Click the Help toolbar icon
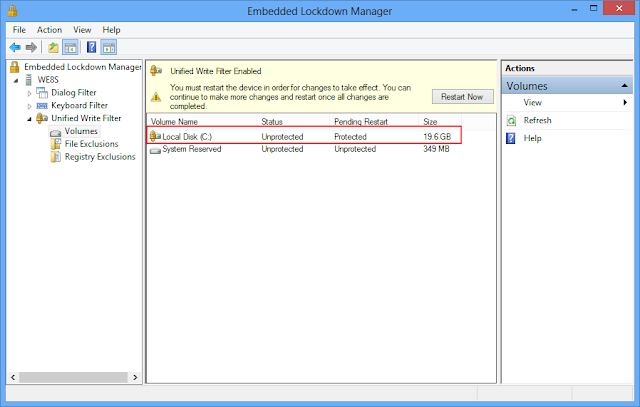640x407 pixels. tap(91, 47)
